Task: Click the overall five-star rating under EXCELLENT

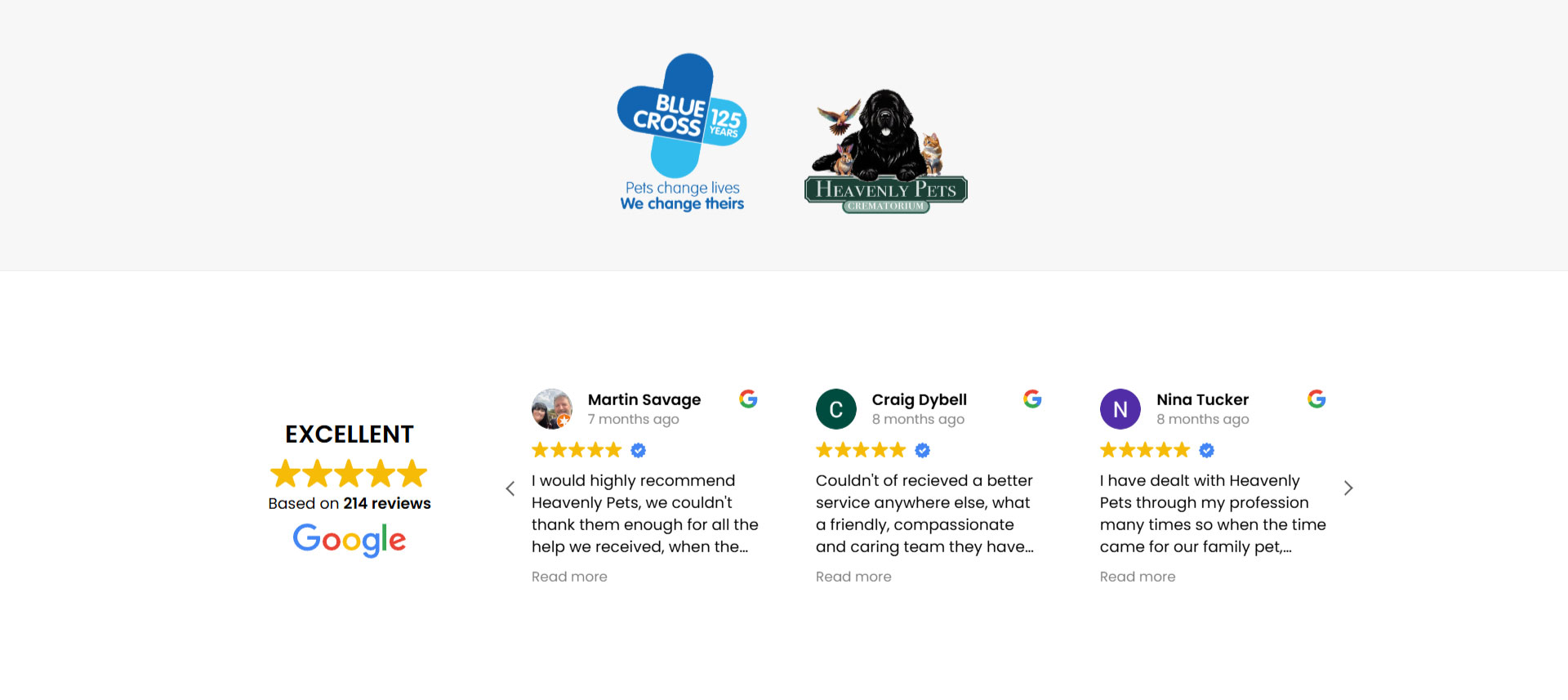Action: tap(349, 474)
